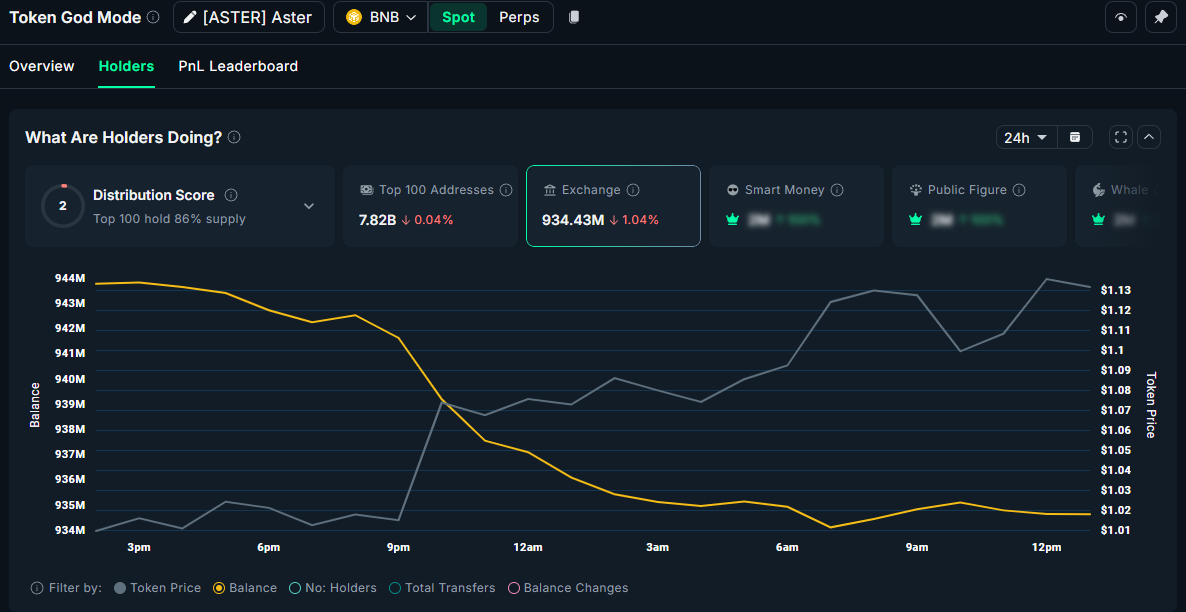Open the calendar date picker

pyautogui.click(x=1075, y=137)
